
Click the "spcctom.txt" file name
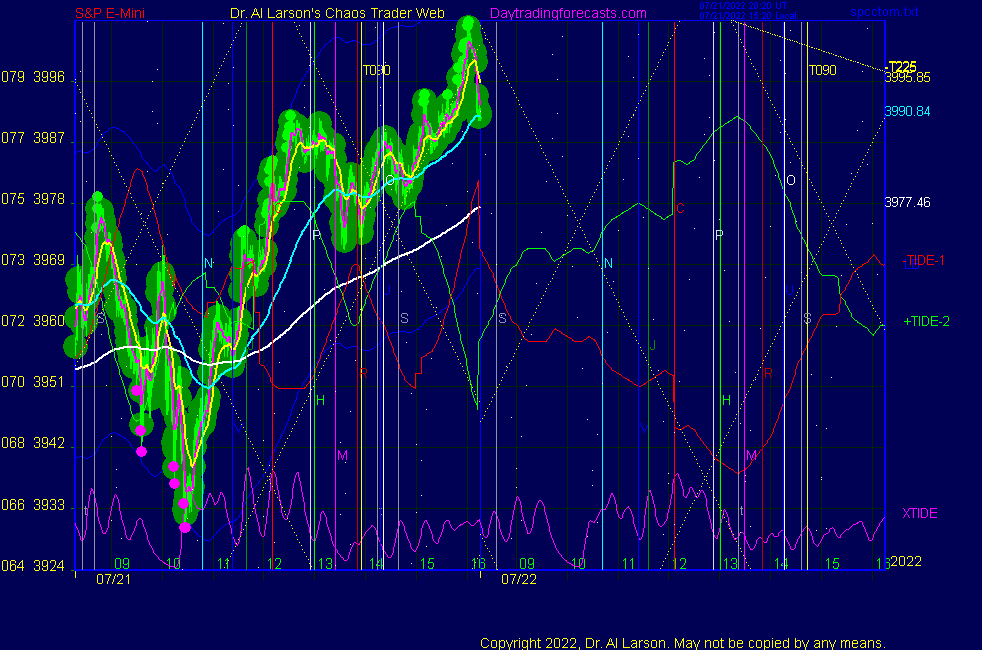tap(884, 12)
